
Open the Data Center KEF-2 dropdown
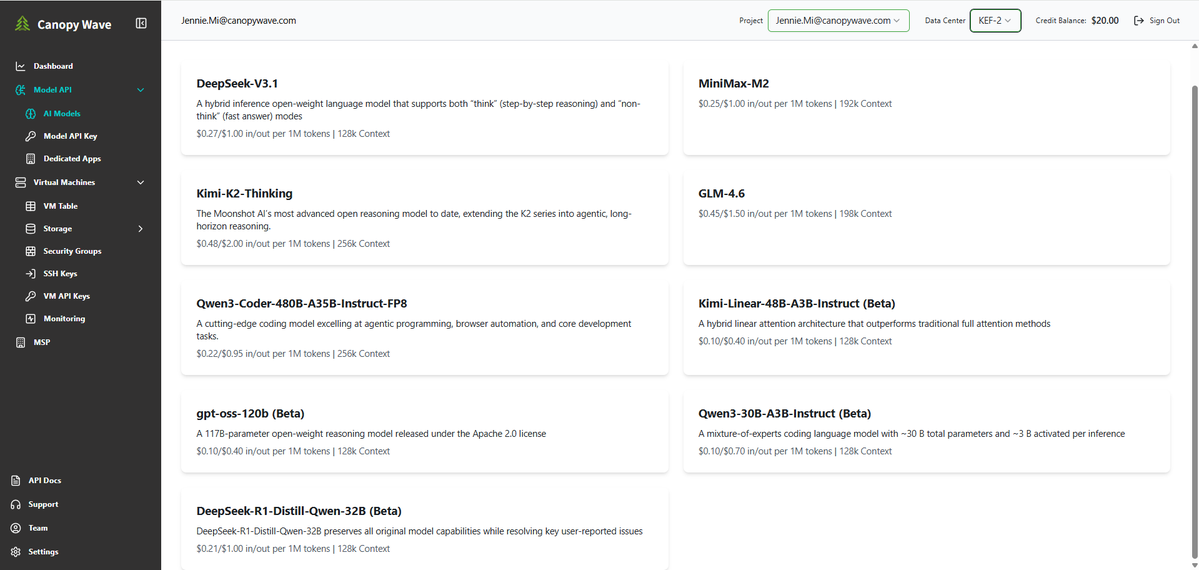[x=995, y=21]
